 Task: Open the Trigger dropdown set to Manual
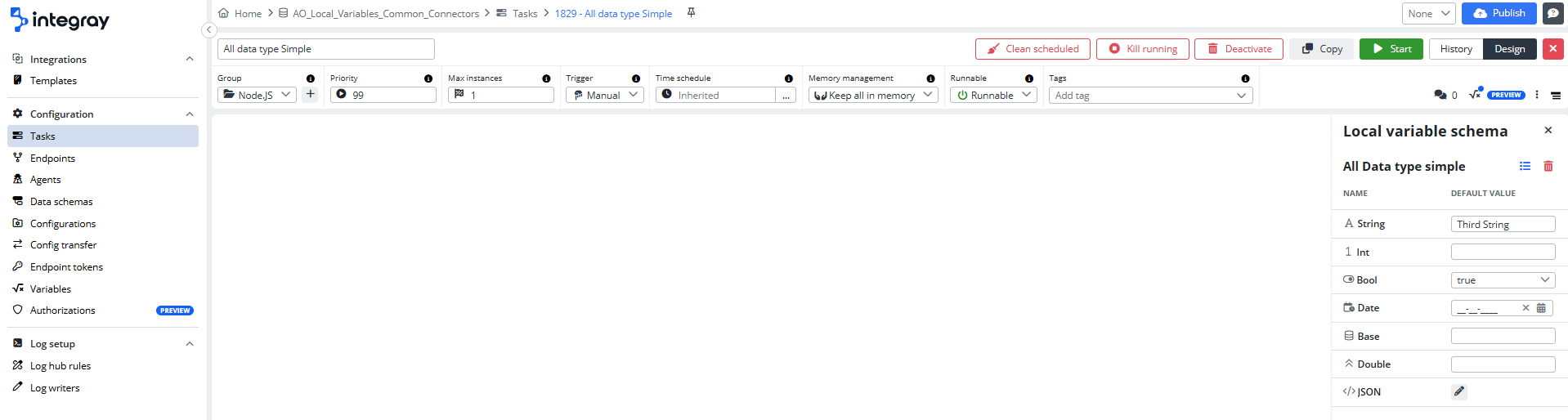click(604, 95)
